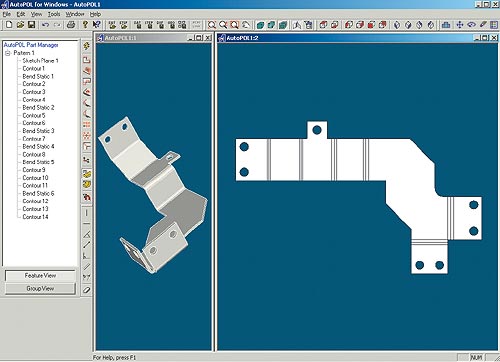
Task: Open the Window menu
Action: pyautogui.click(x=75, y=14)
